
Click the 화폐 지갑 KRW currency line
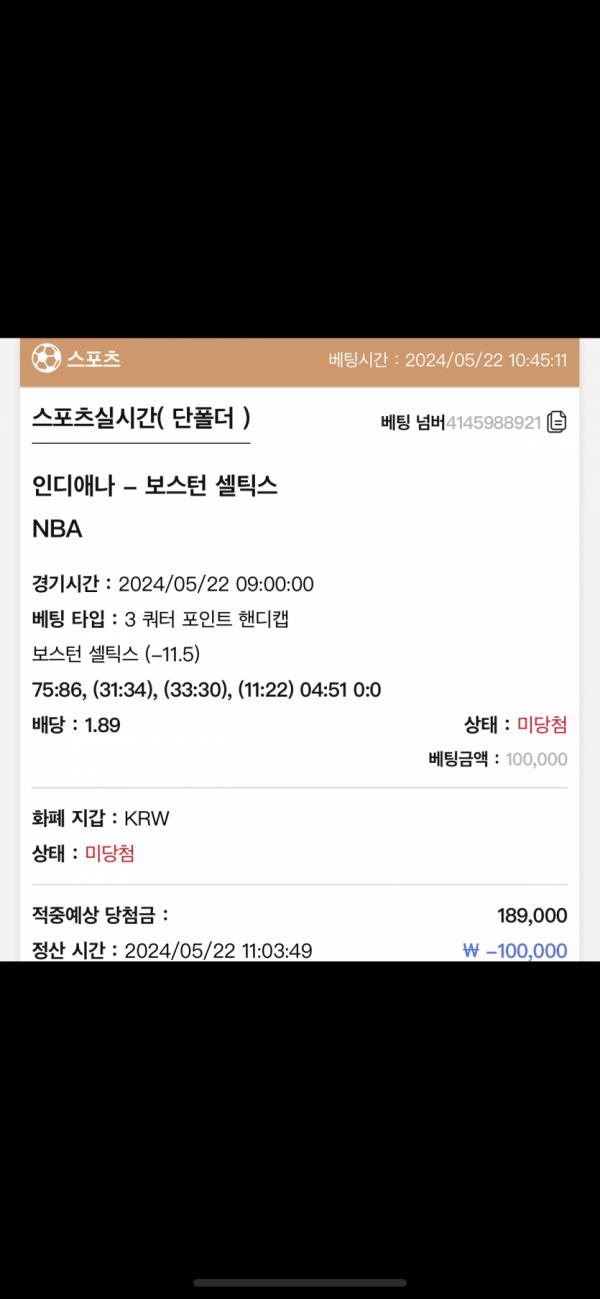(x=101, y=818)
